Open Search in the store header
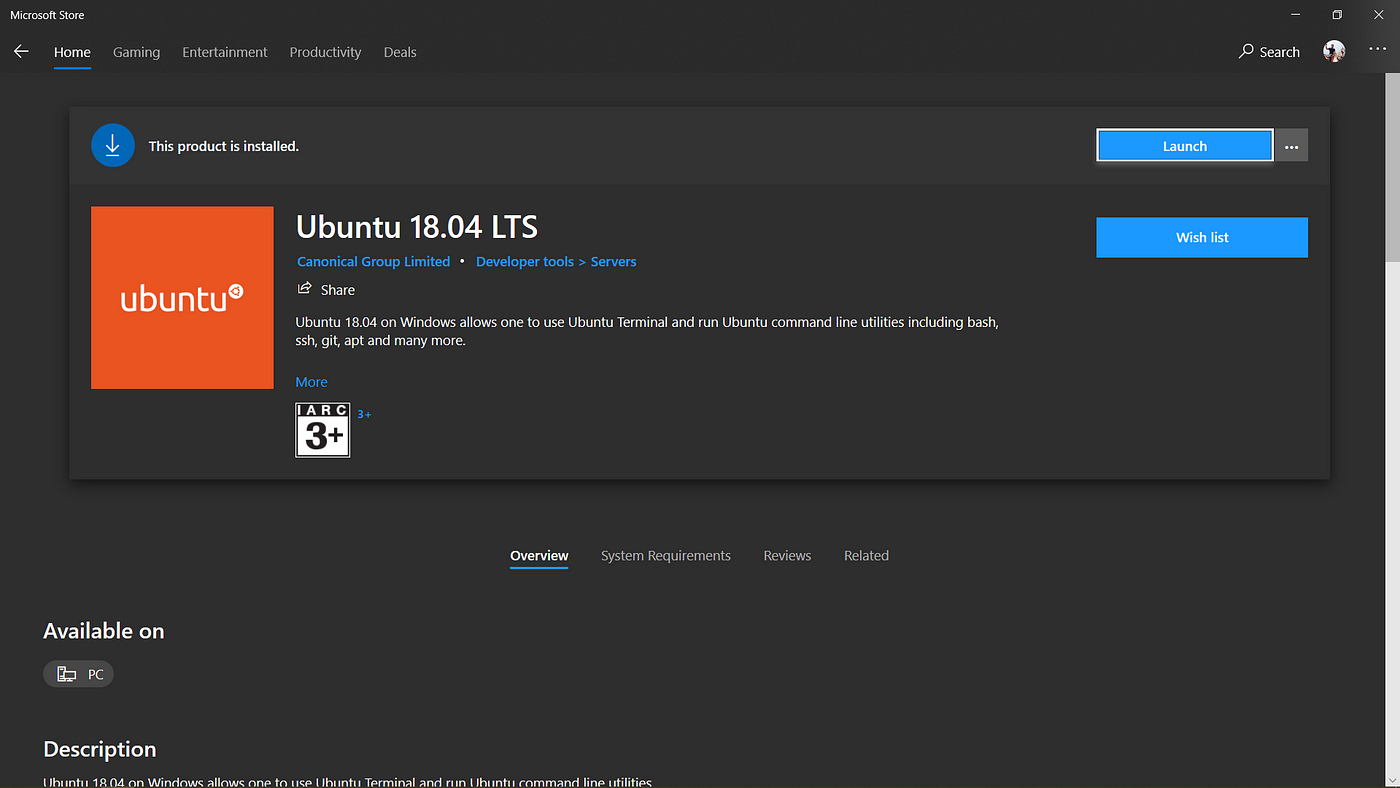 tap(1269, 52)
